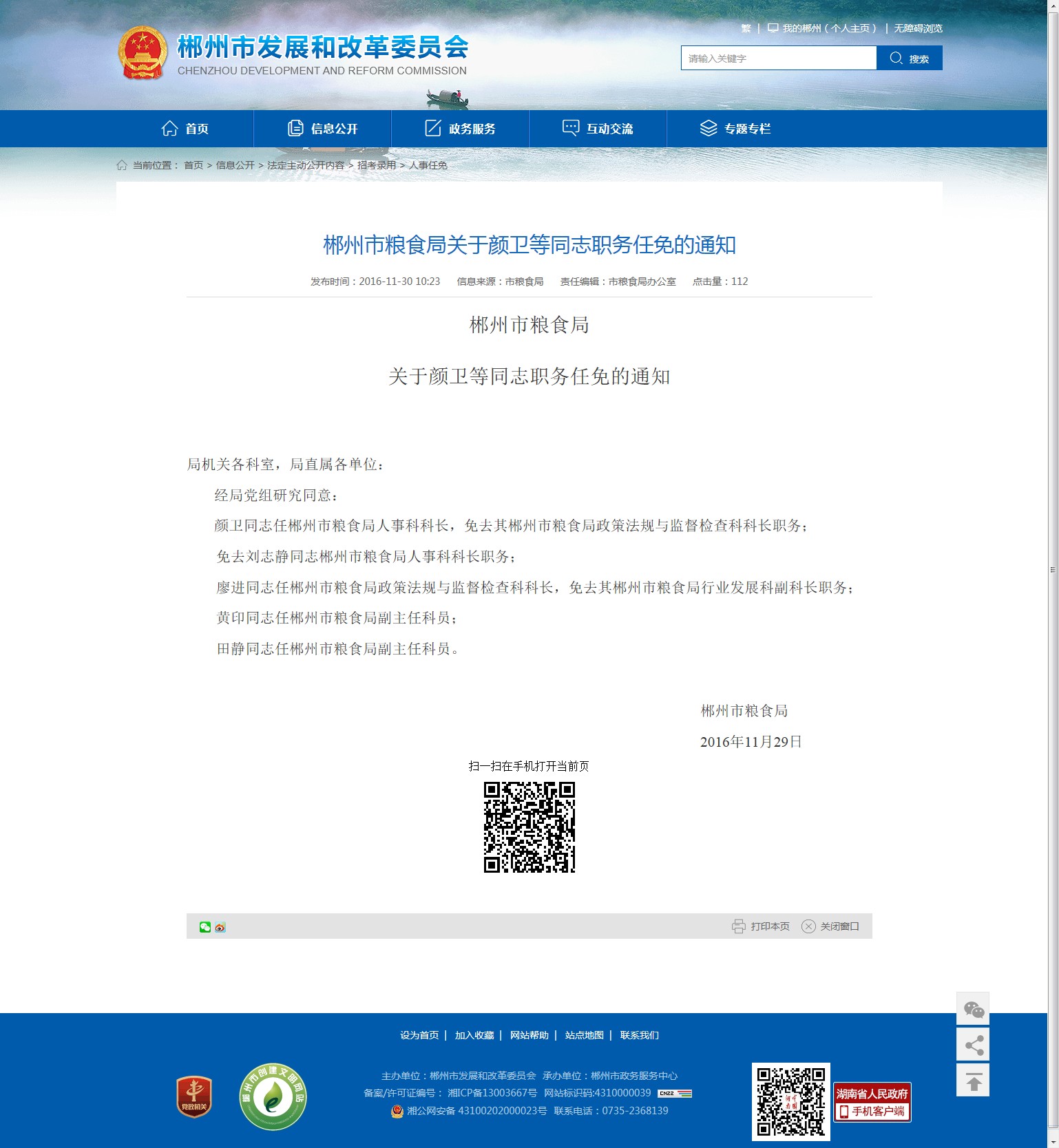Screen dimensions: 1059x1148
Task: Click floating WeChat sidebar icon
Action: 973,1009
